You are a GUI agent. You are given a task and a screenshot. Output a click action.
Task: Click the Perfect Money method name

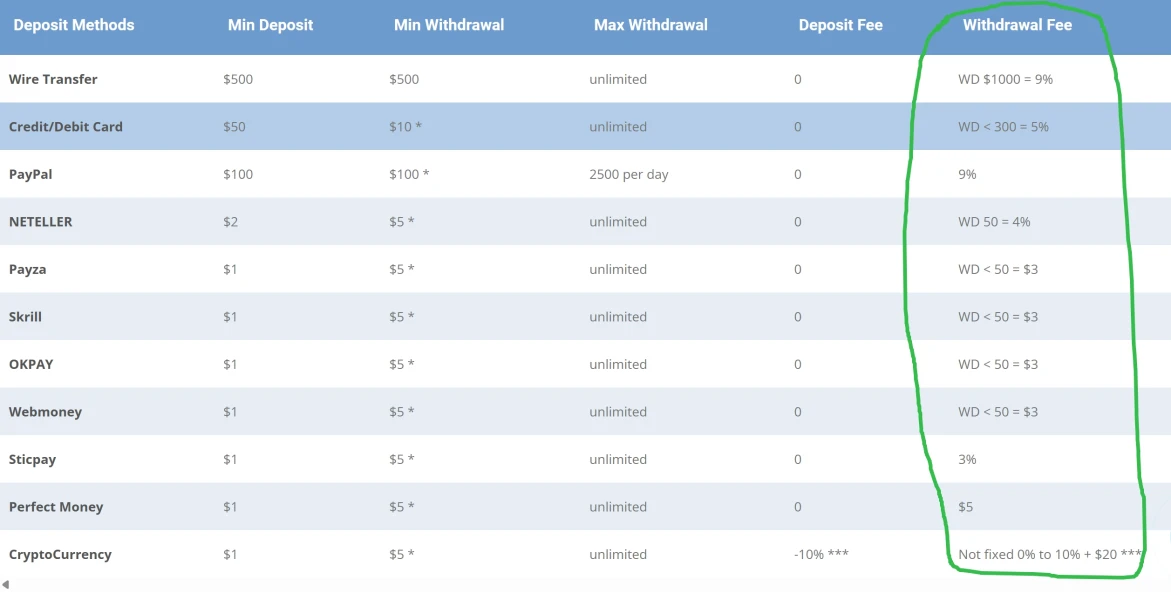click(56, 507)
